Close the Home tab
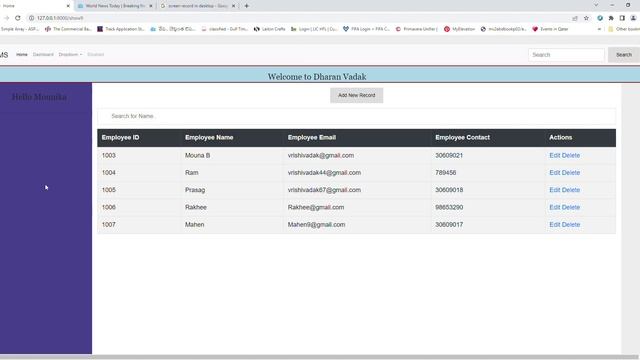 pos(68,6)
